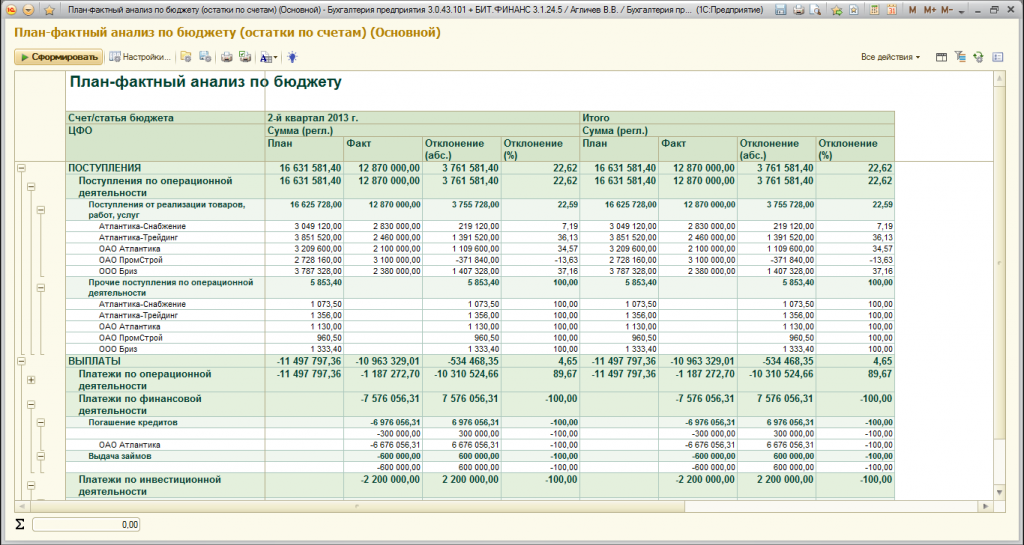This screenshot has height=545, width=1024.
Task: Click the horizontal scrollbar thumb
Action: 357,506
